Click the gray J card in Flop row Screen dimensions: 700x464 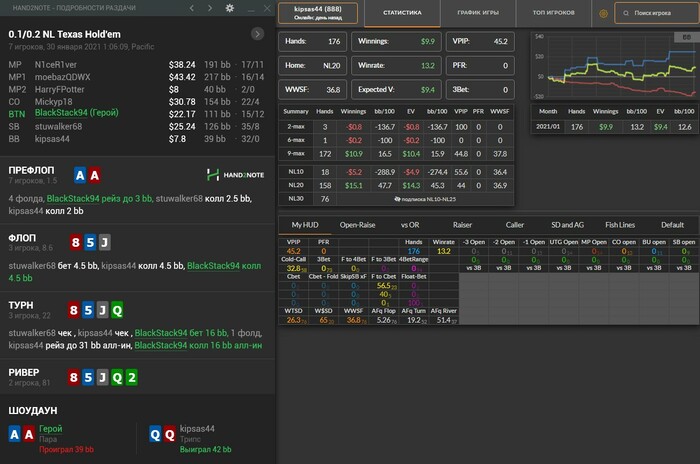[104, 242]
